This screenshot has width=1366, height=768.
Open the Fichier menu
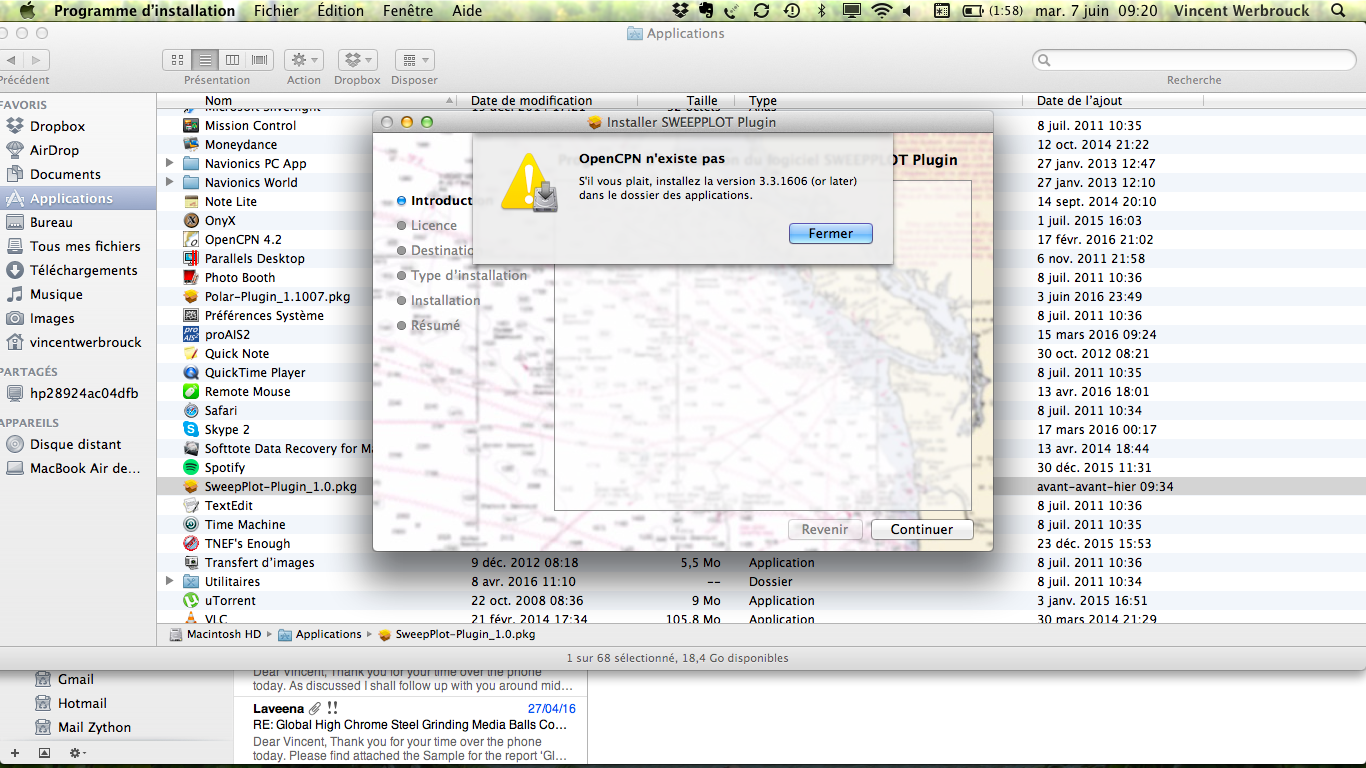tap(276, 11)
